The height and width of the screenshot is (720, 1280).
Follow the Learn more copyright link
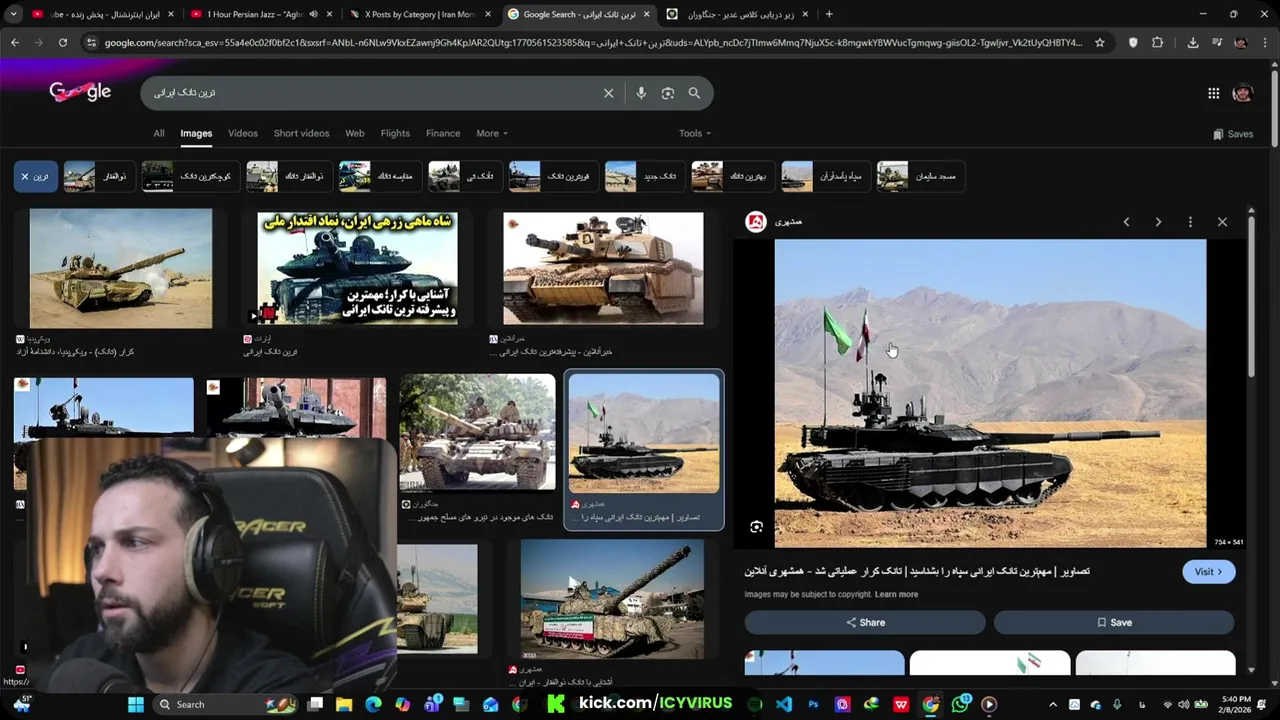(x=896, y=594)
